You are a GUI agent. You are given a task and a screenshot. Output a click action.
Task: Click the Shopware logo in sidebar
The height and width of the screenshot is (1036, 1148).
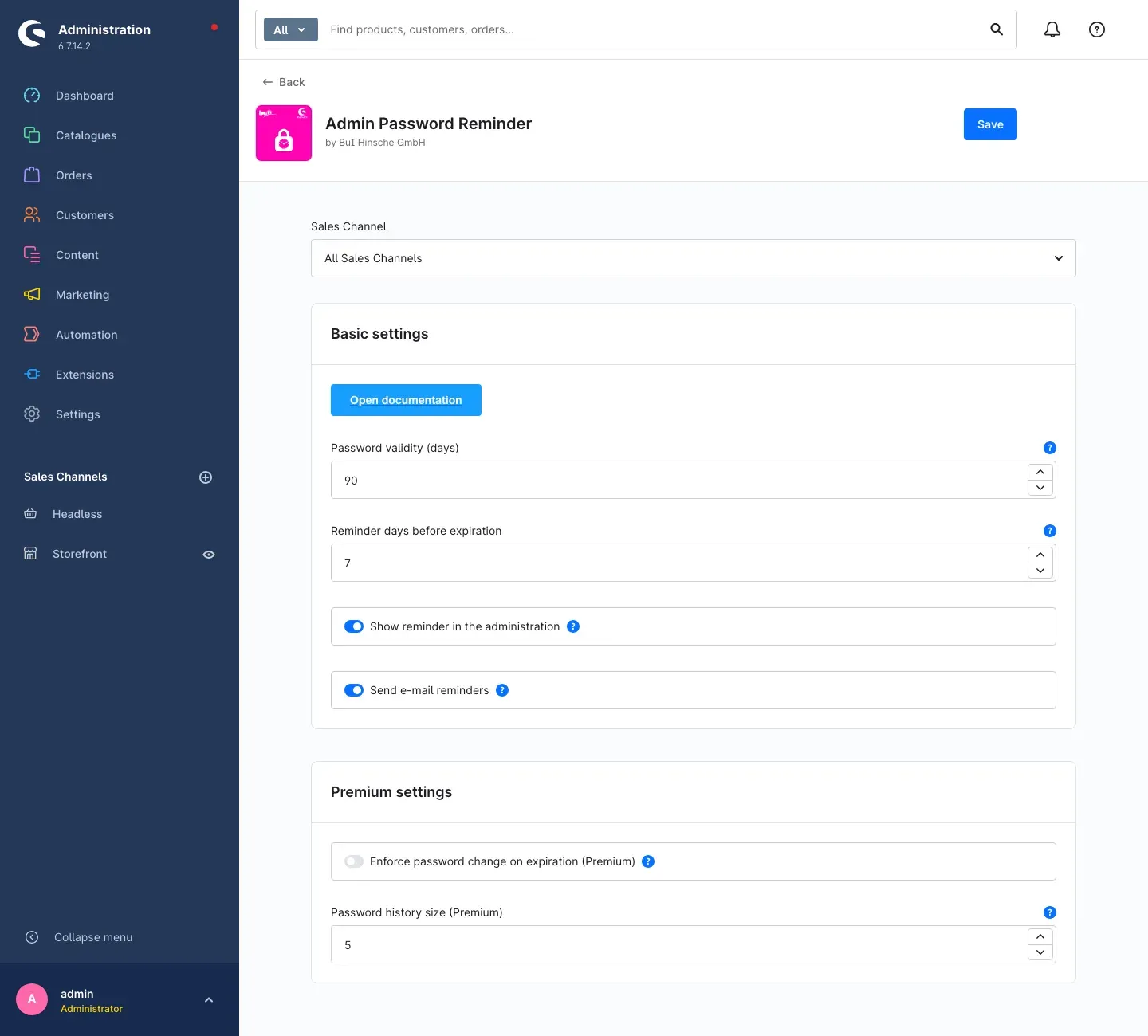click(32, 33)
